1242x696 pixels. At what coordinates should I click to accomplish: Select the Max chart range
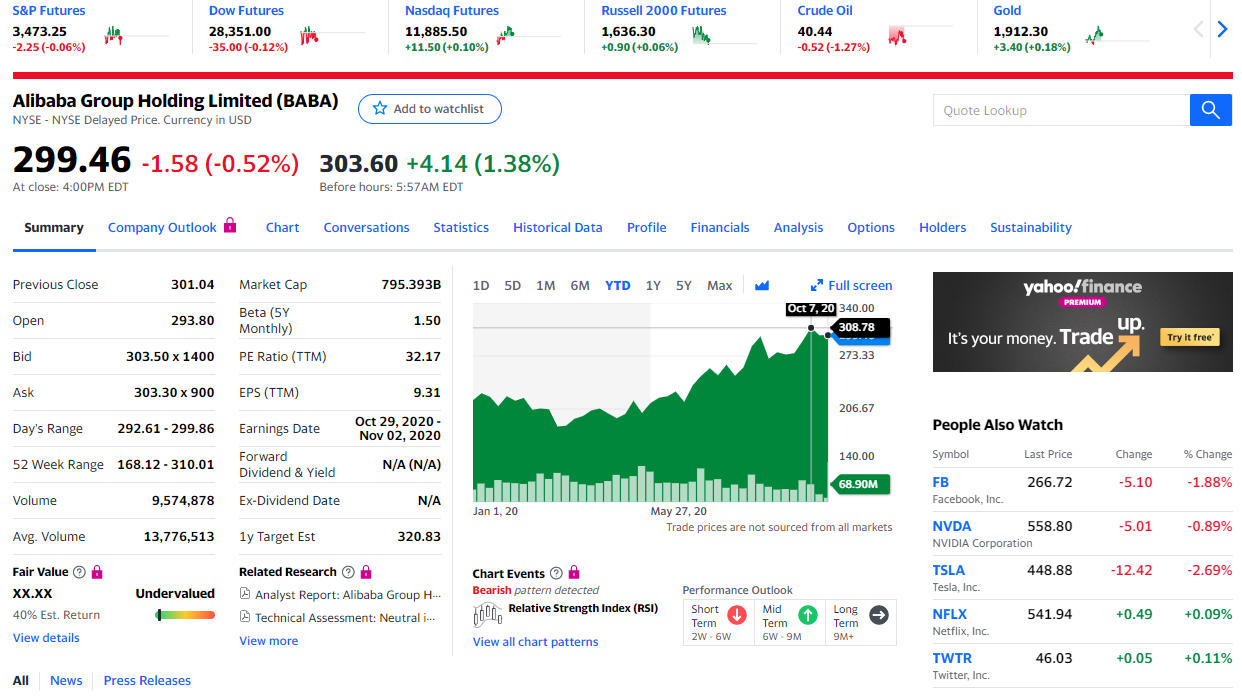(719, 286)
